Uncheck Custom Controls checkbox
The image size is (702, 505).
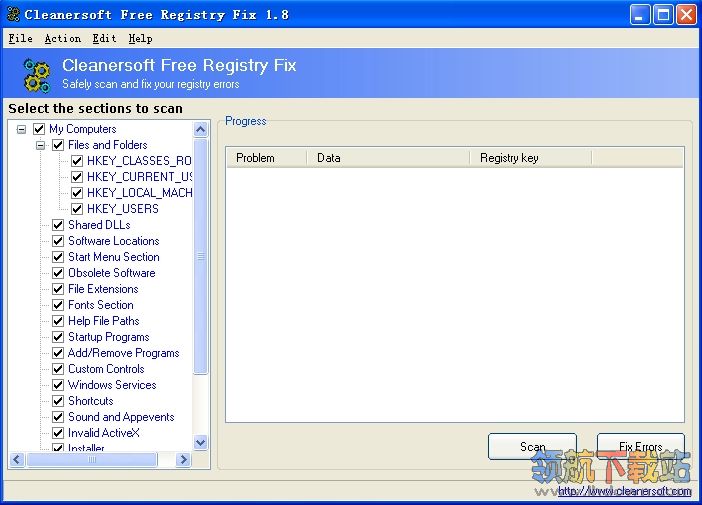(x=58, y=369)
